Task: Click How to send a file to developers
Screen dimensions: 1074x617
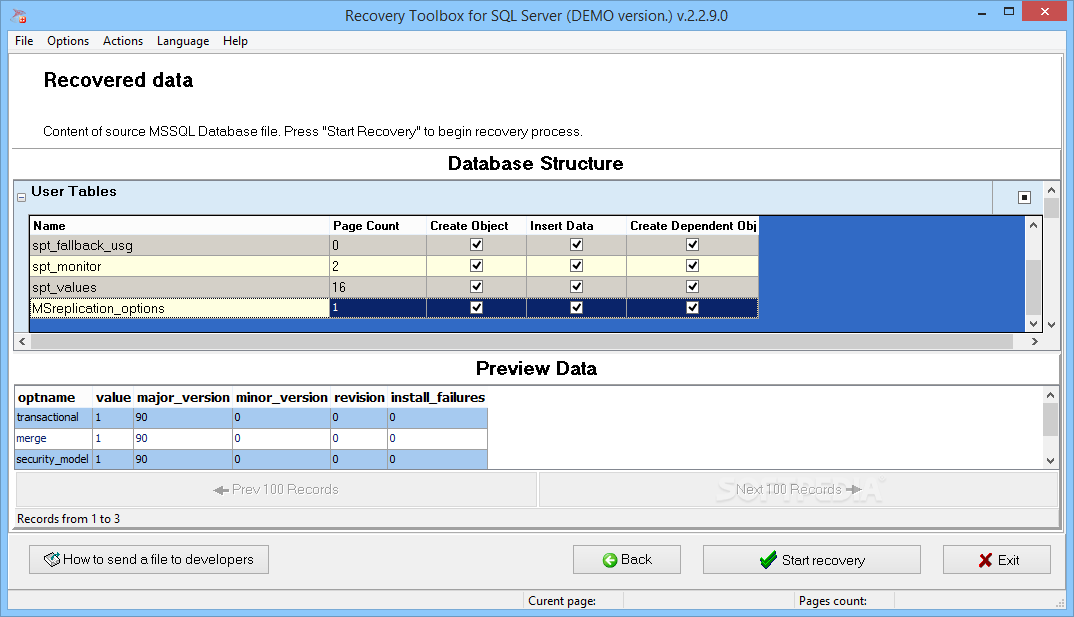Action: coord(149,559)
